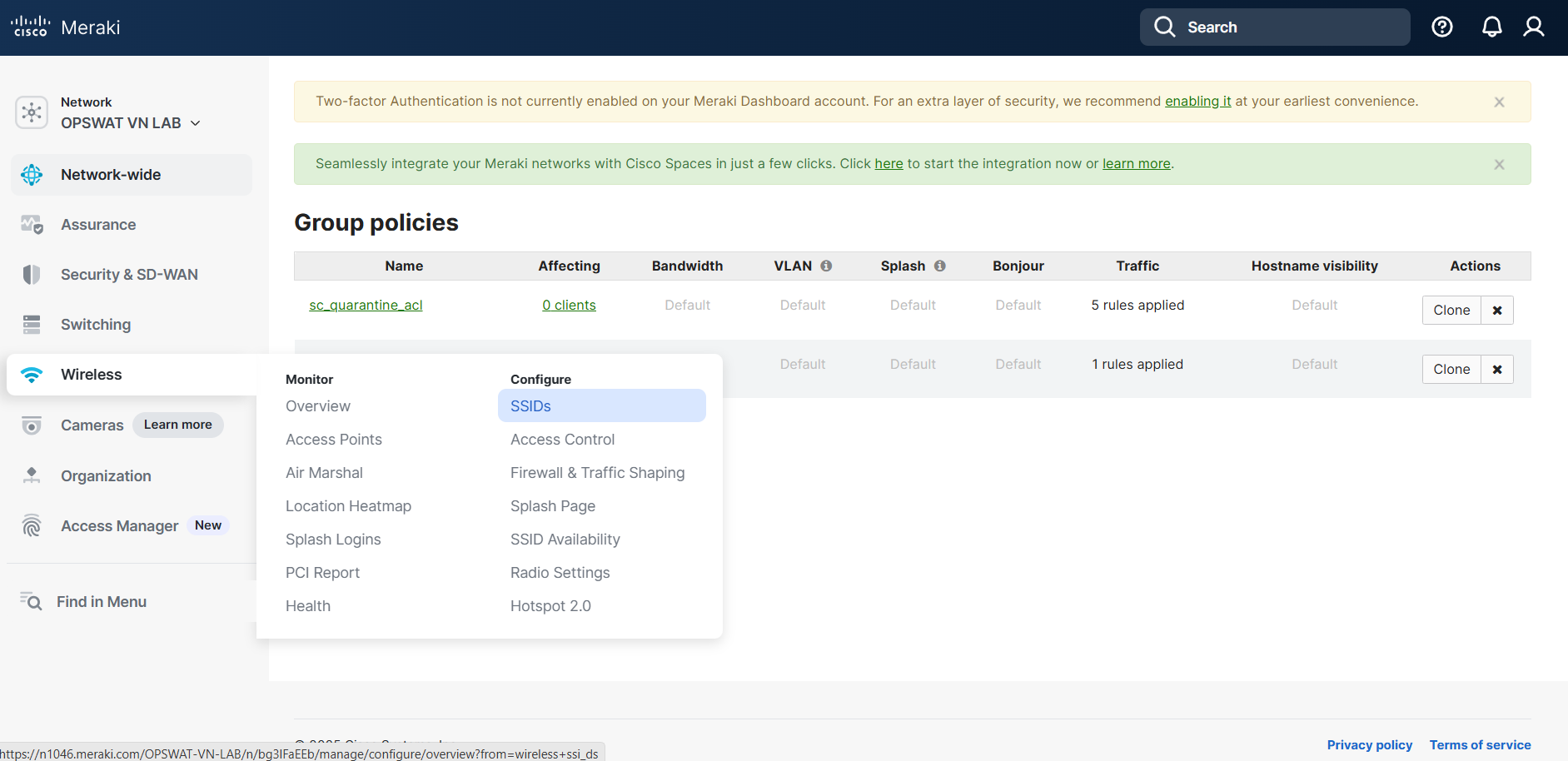The image size is (1568, 761).
Task: Open the Terms of service link
Action: pos(1480,744)
